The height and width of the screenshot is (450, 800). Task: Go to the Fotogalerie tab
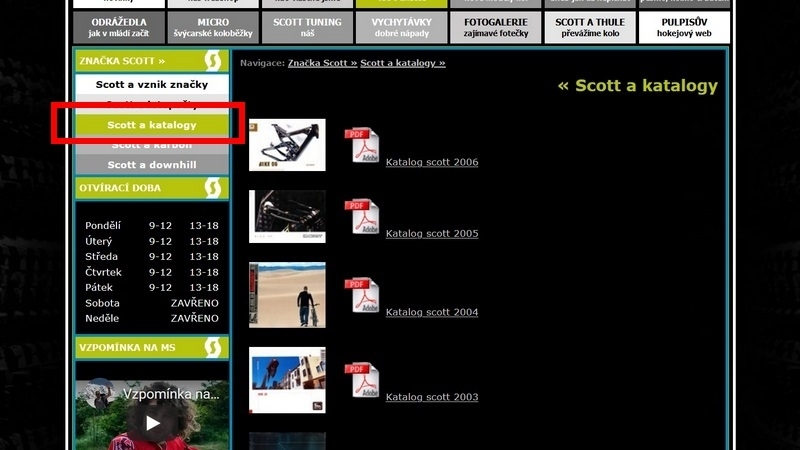tap(496, 28)
